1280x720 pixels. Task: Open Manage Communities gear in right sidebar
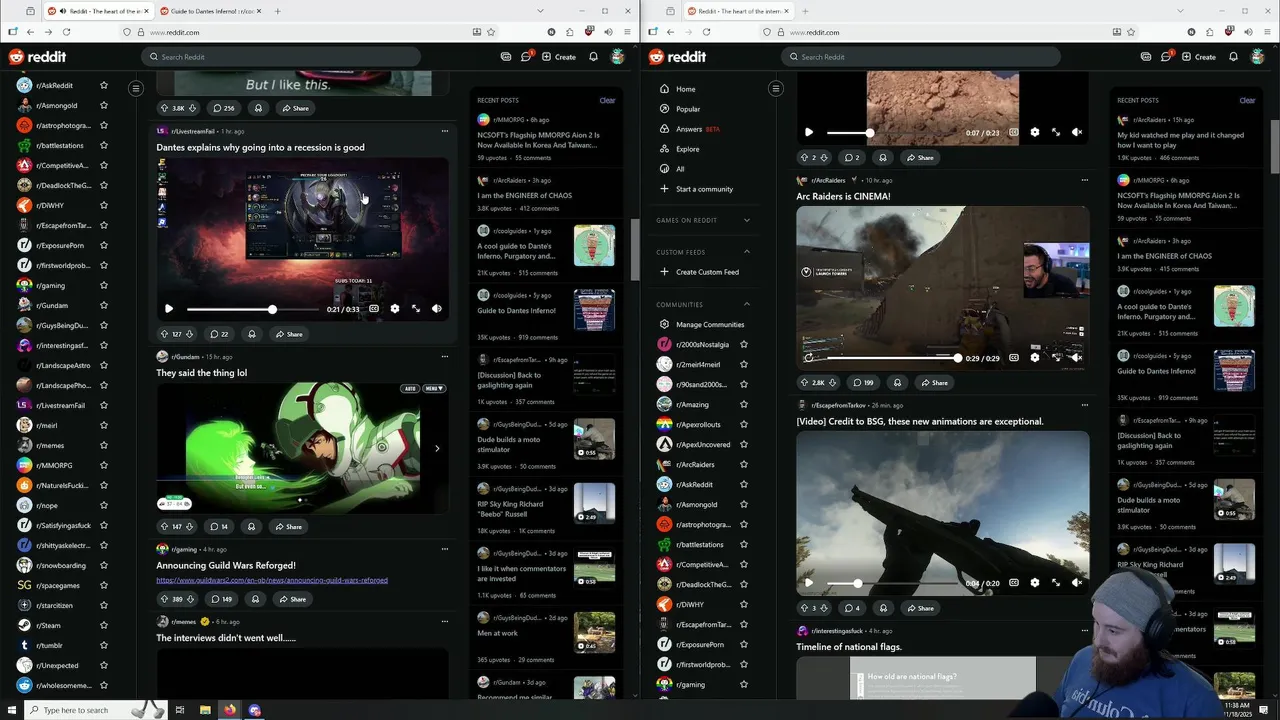tap(665, 324)
